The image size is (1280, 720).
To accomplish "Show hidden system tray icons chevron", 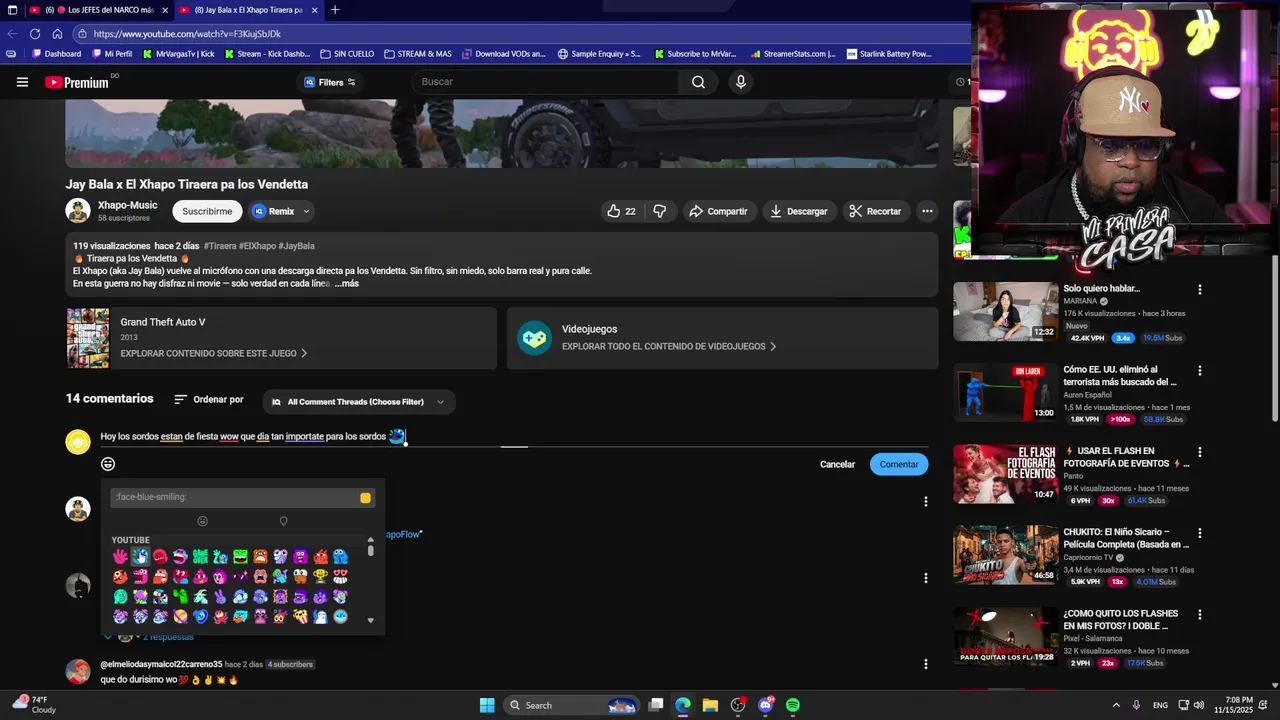I will click(x=1116, y=705).
